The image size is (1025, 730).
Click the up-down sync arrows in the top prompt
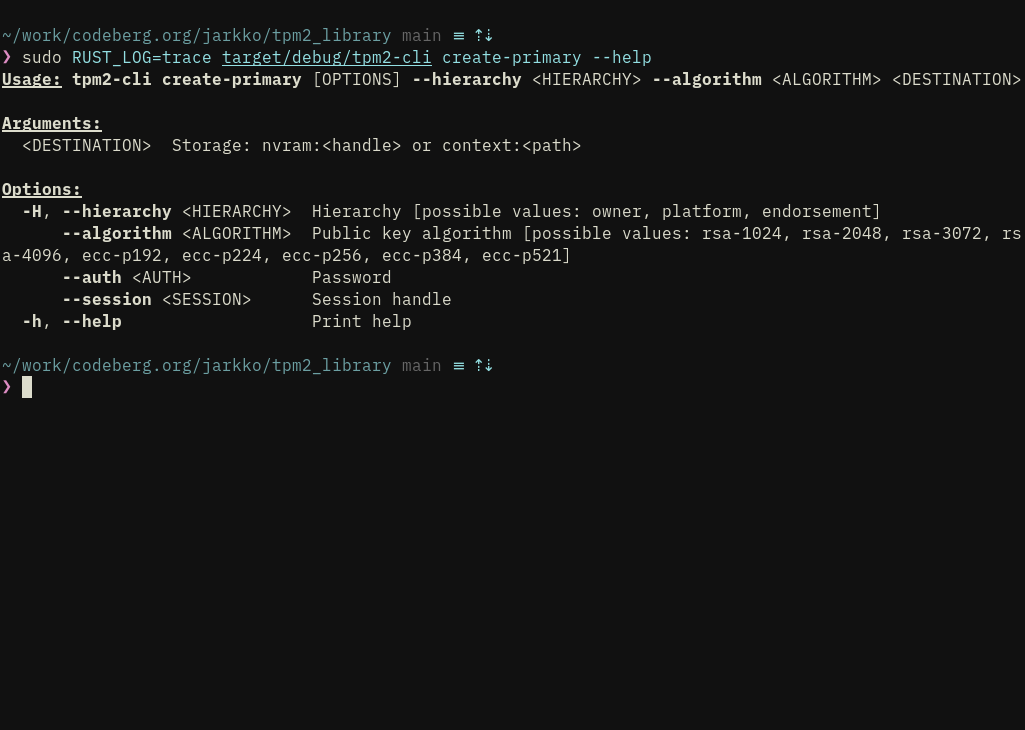click(484, 35)
